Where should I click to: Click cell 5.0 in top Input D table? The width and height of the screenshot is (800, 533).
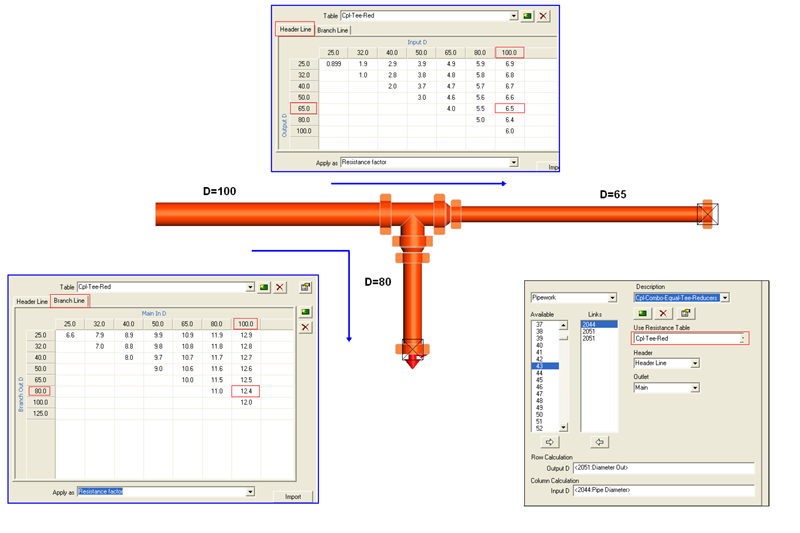tap(480, 120)
